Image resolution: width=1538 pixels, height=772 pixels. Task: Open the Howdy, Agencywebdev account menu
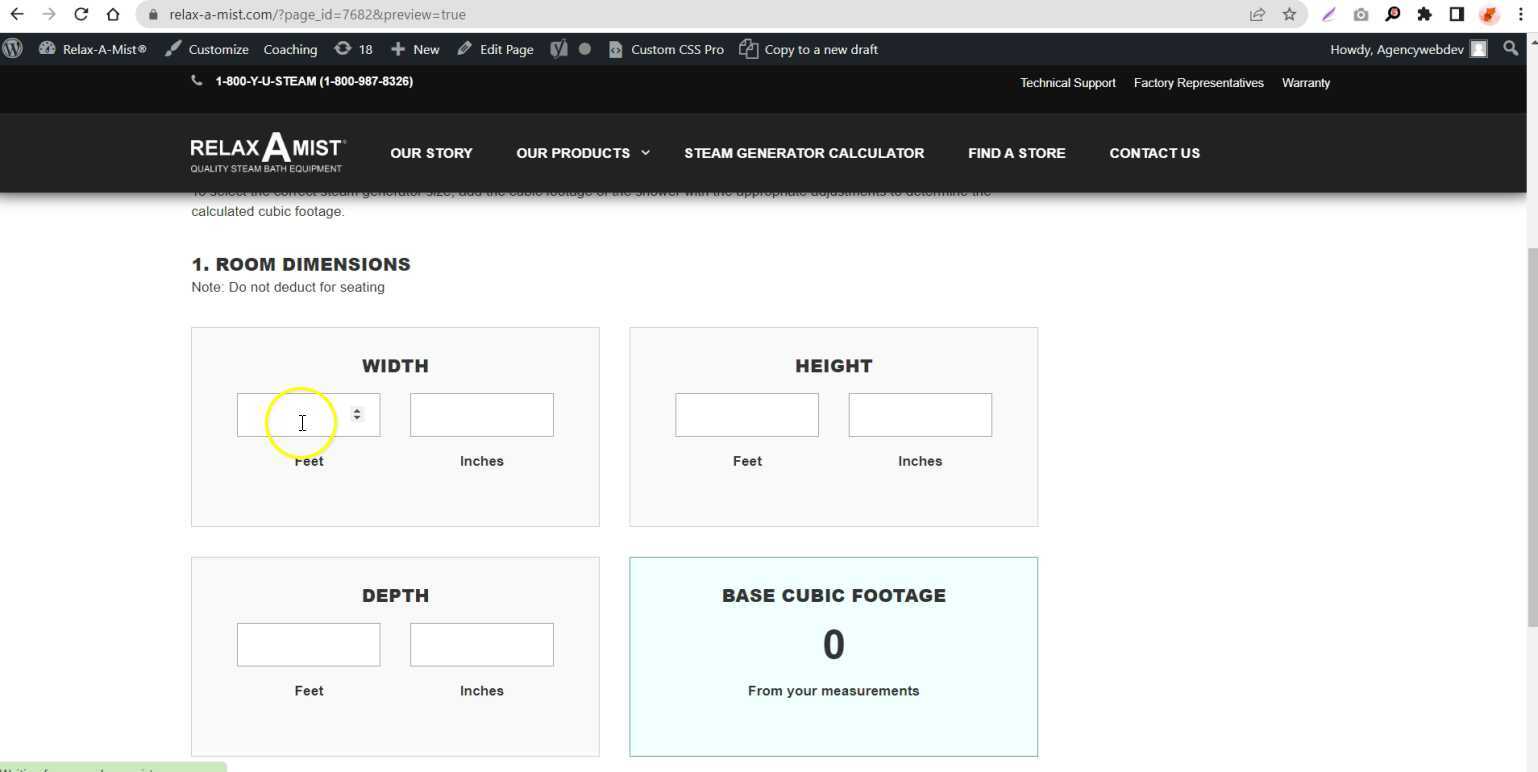tap(1407, 49)
